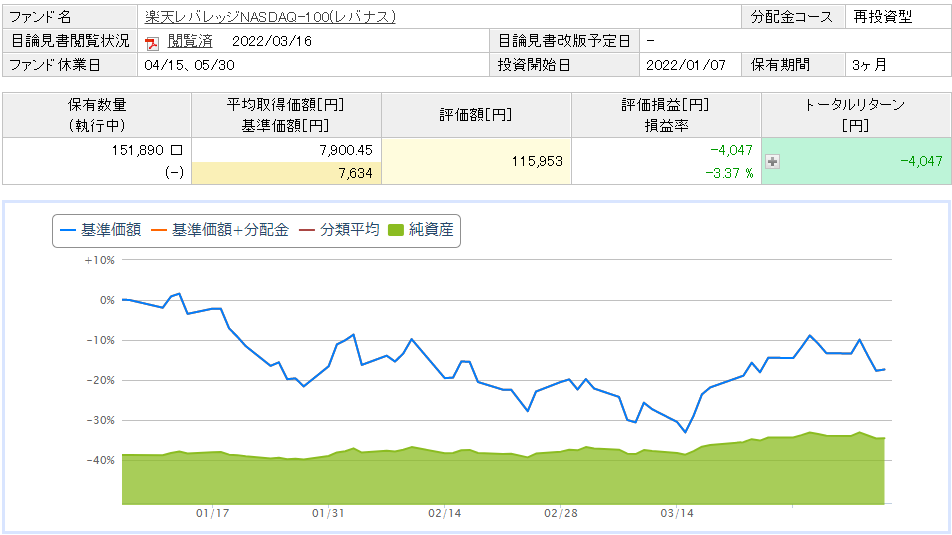Select the 評価損益 value -4,047
The height and width of the screenshot is (535, 952).
[731, 150]
